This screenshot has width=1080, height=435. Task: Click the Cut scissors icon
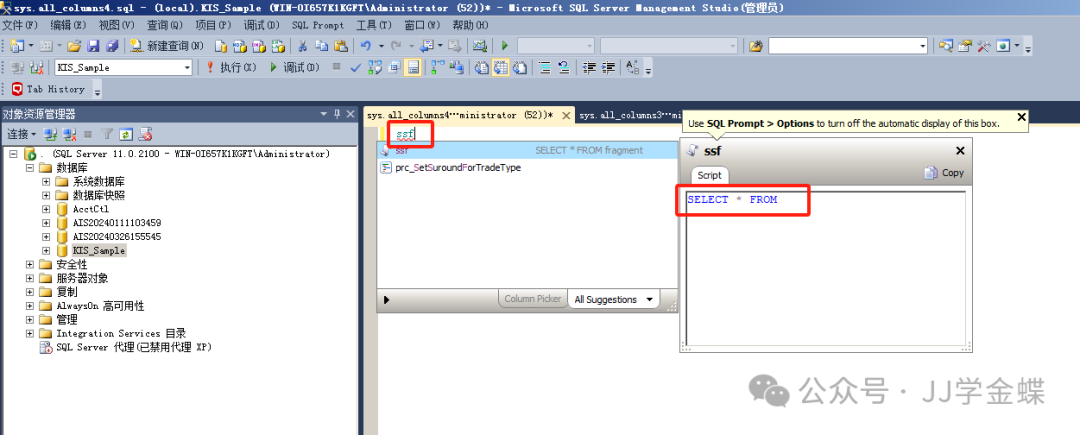pos(302,46)
